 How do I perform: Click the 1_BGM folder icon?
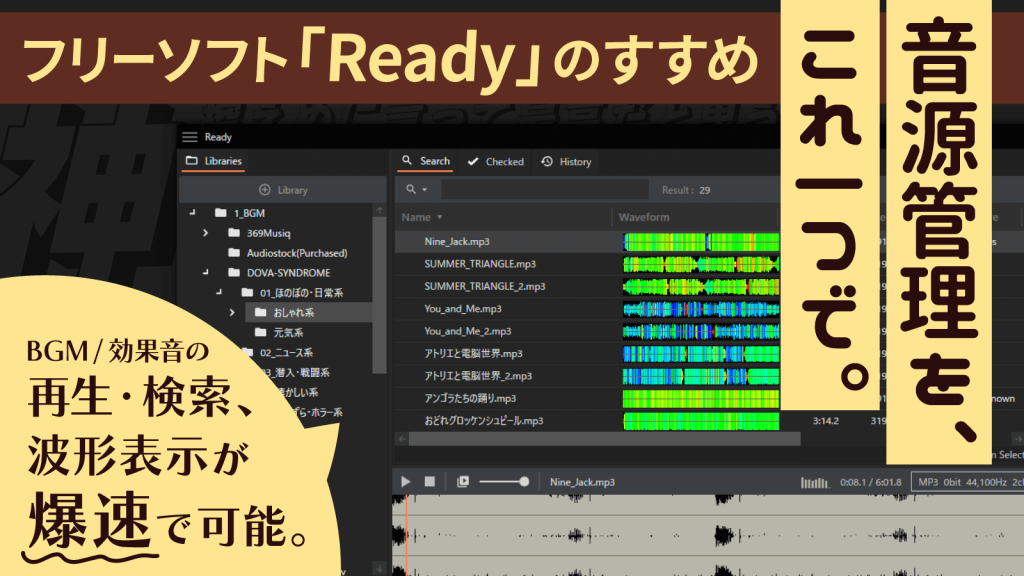coord(221,213)
